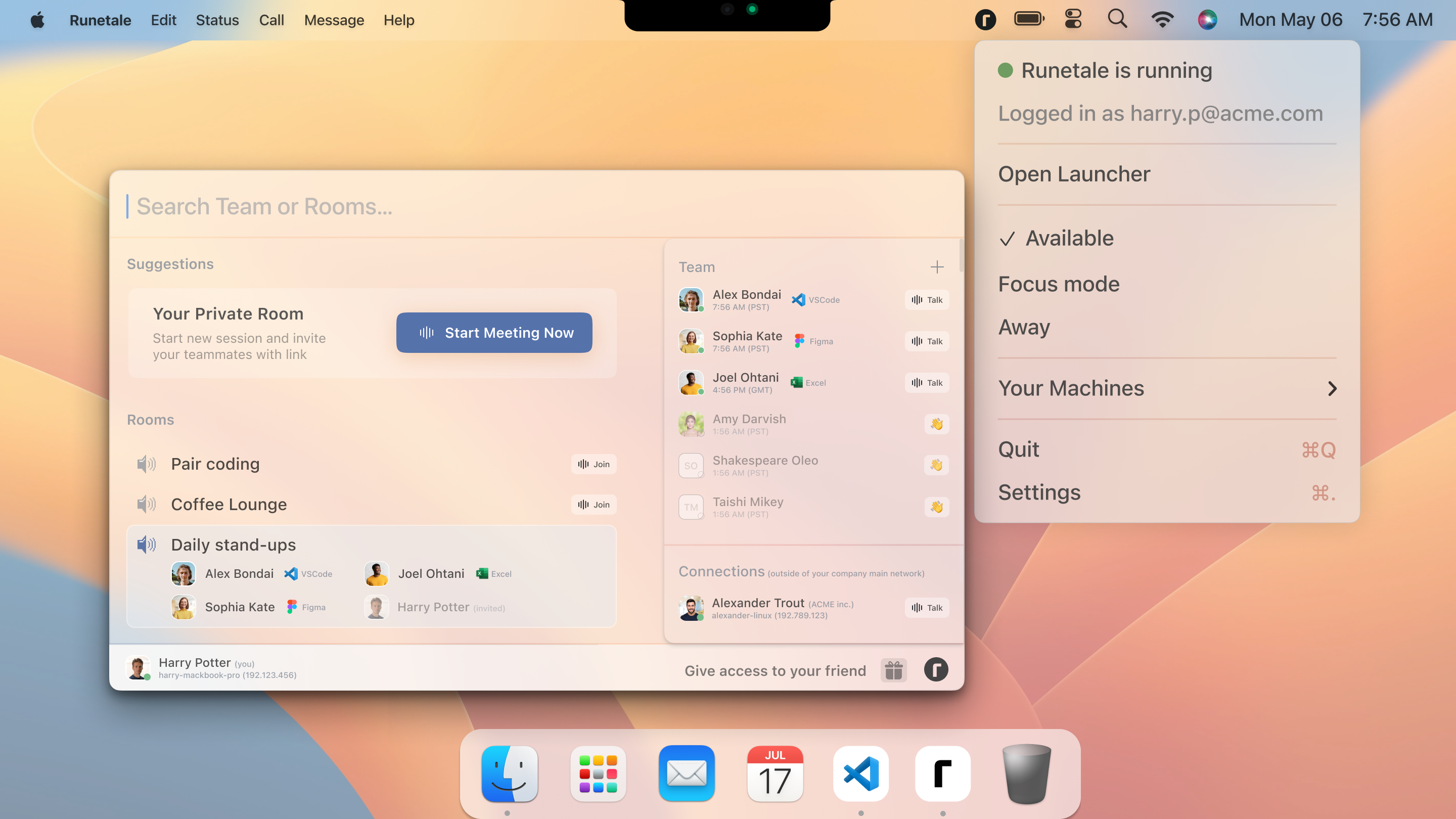
Task: Open the Message menu
Action: (x=334, y=20)
